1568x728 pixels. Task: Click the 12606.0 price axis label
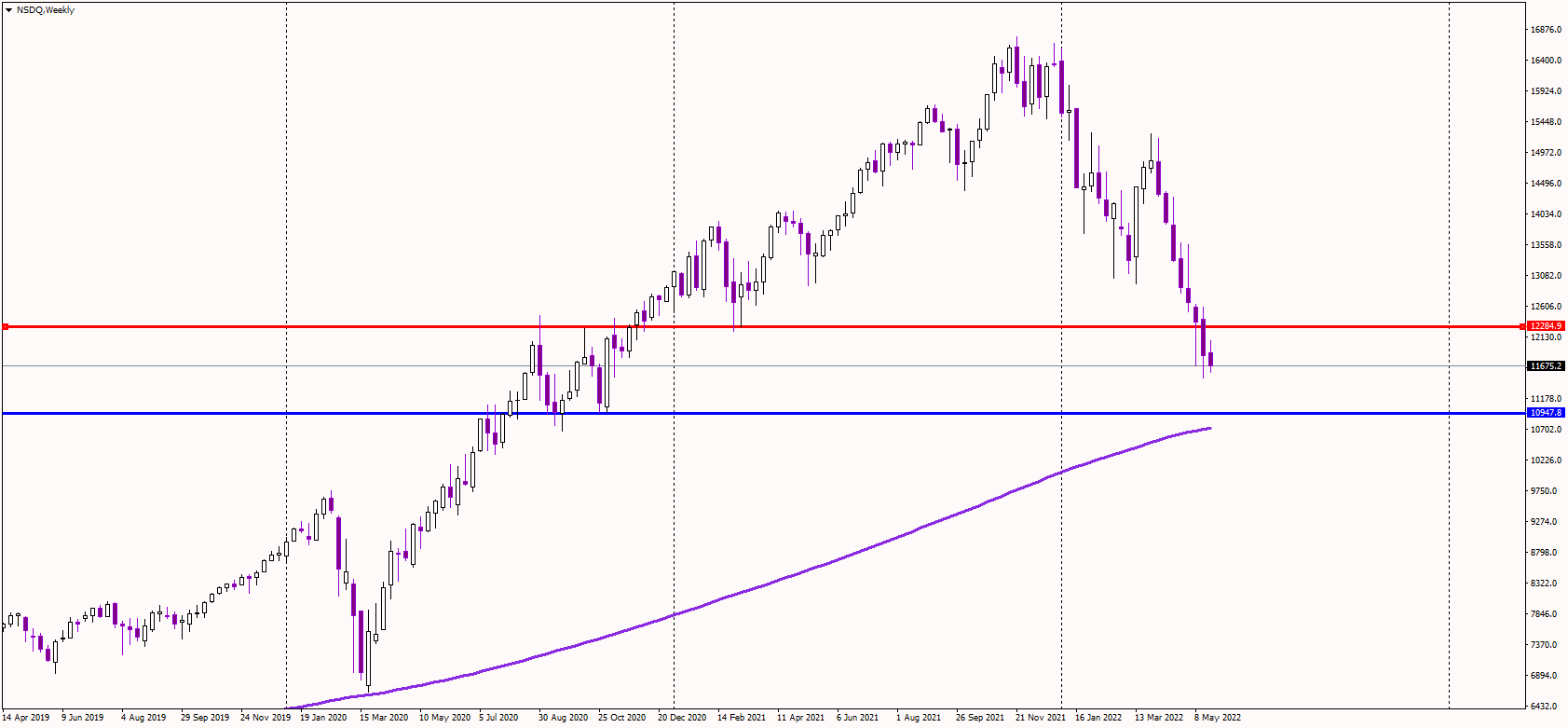pos(1546,307)
